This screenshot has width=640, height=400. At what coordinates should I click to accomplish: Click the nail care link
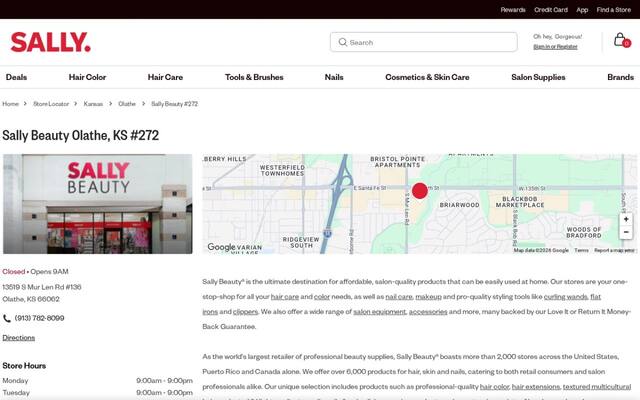399,297
